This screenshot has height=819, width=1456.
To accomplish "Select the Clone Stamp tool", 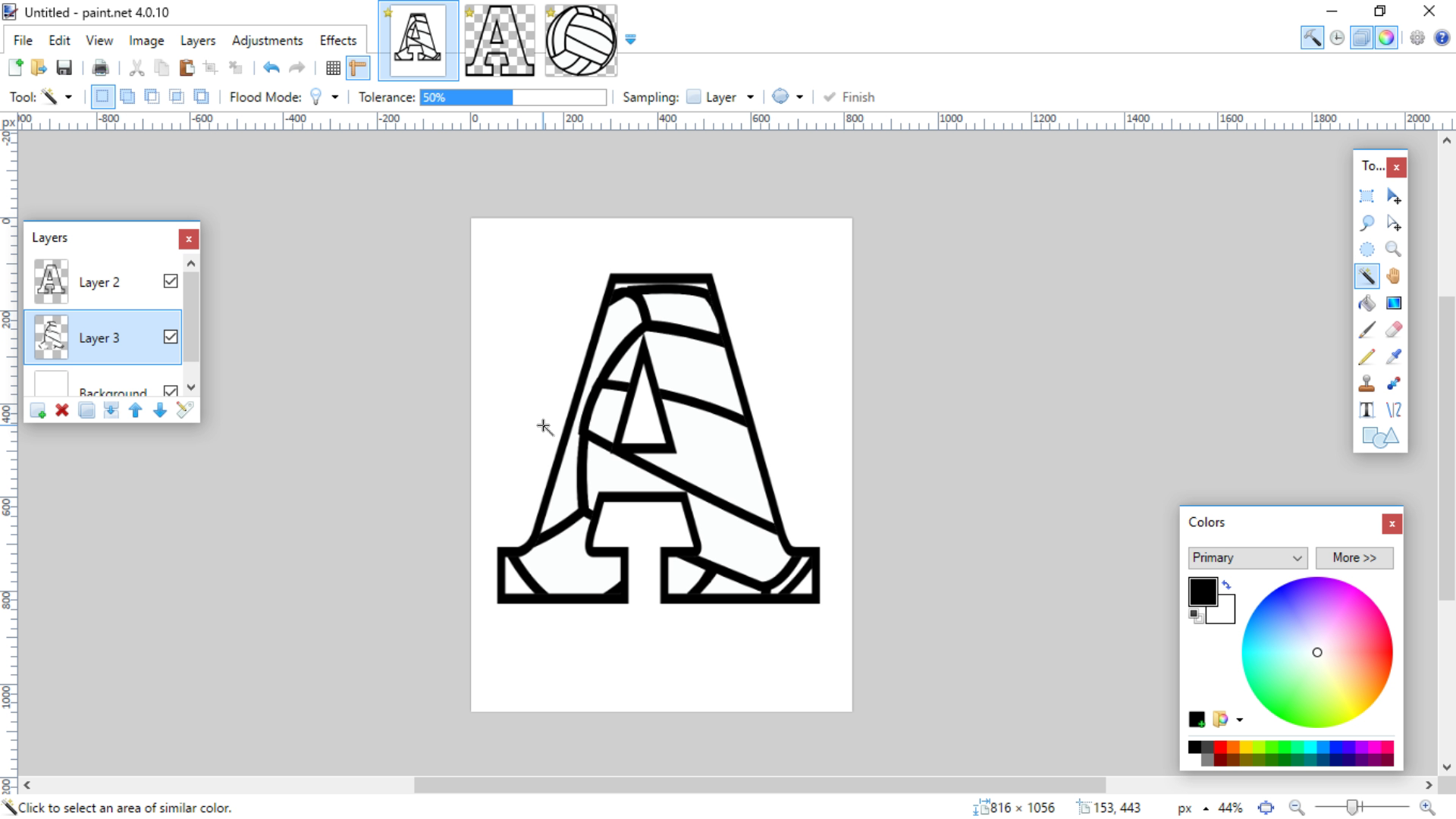I will [x=1367, y=384].
